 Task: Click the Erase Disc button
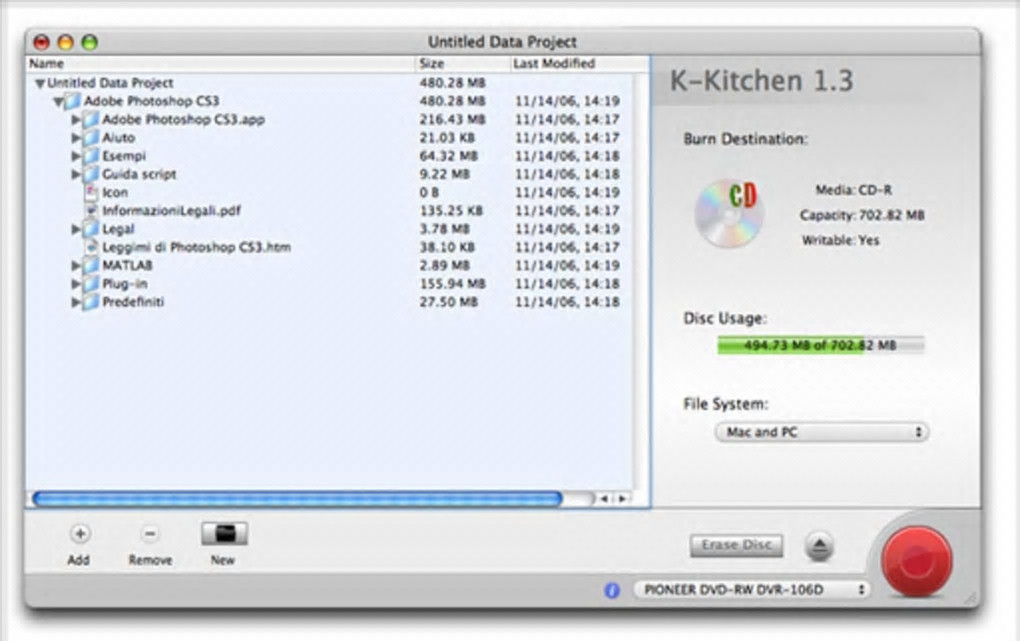[x=736, y=545]
